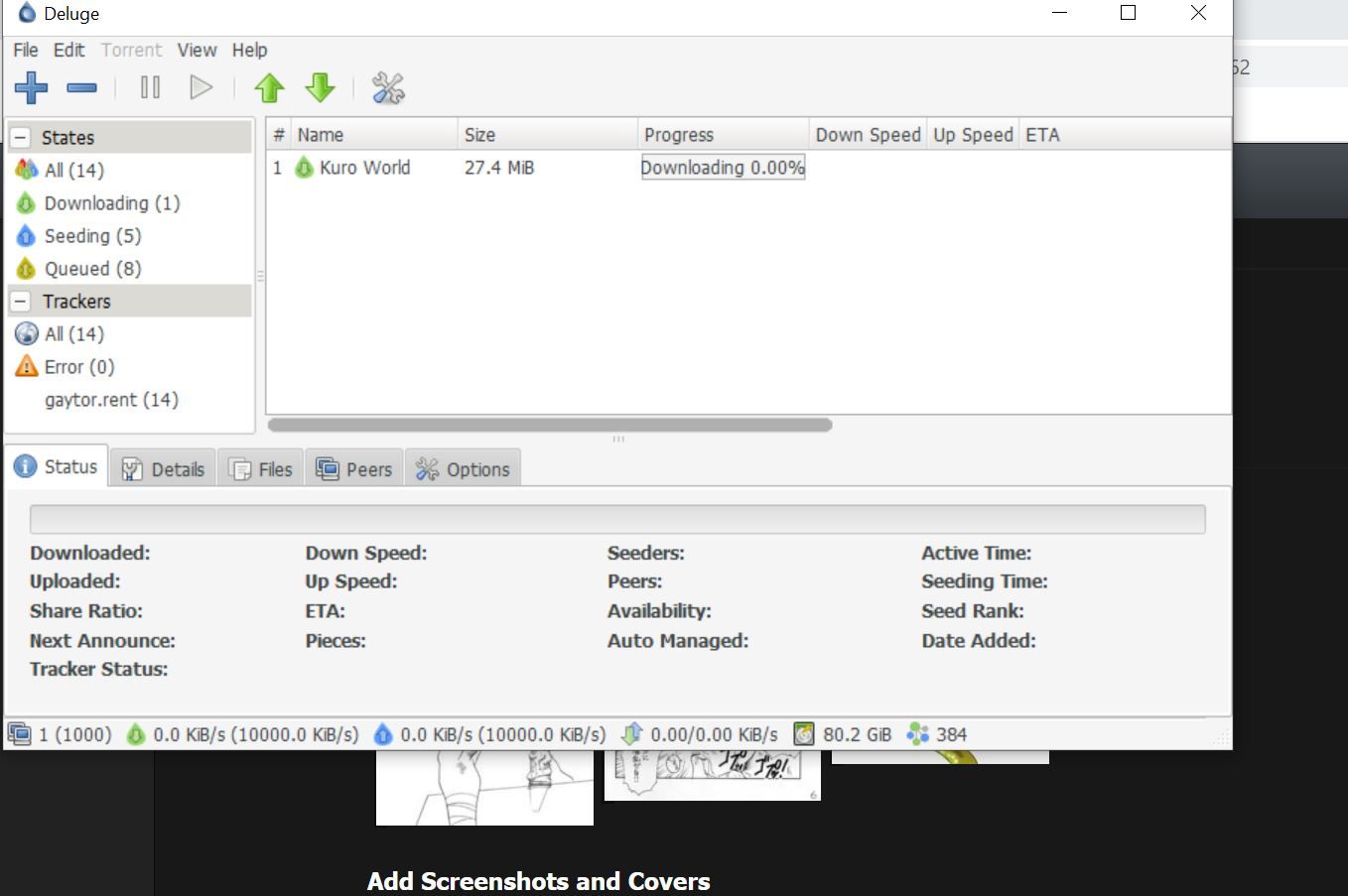
Task: Pause the selected torrent
Action: click(x=150, y=88)
